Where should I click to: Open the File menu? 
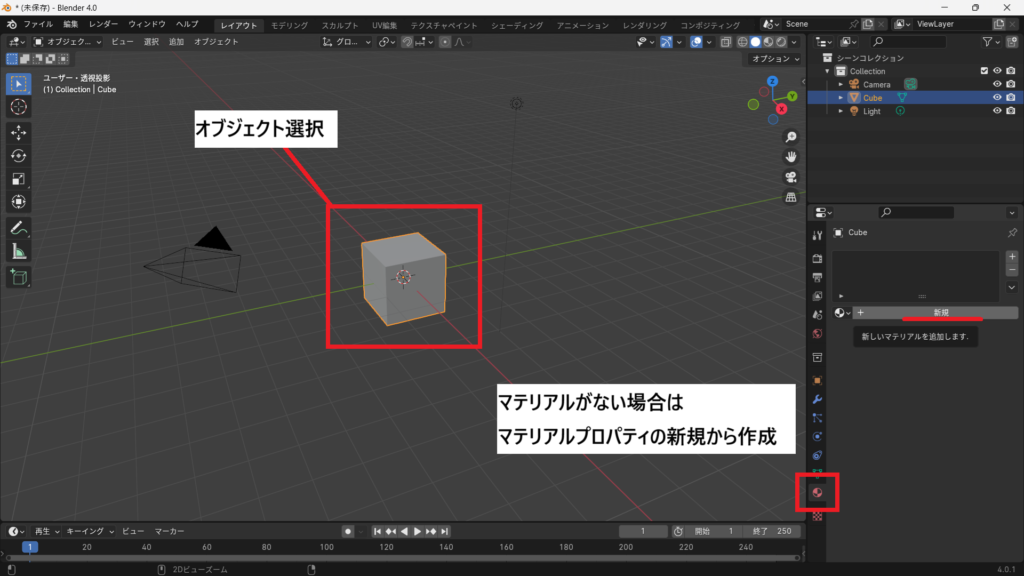click(x=39, y=24)
